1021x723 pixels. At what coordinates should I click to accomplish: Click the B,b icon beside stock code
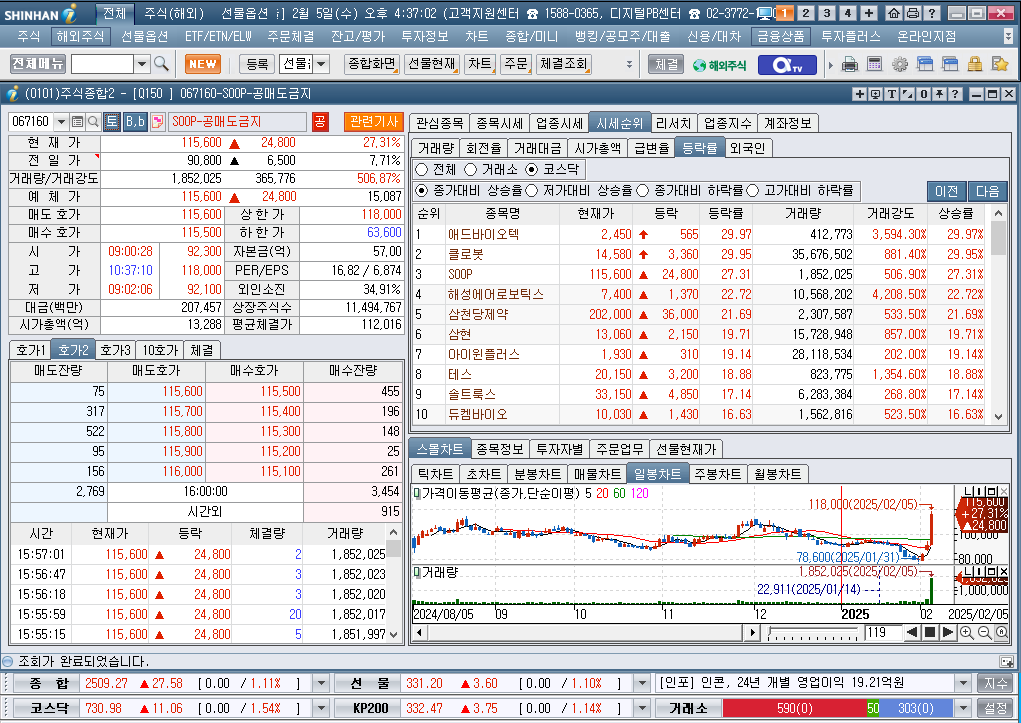tap(135, 121)
